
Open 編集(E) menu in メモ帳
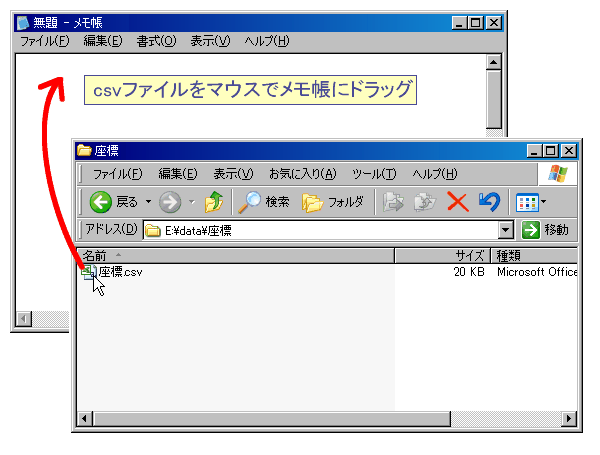click(103, 41)
